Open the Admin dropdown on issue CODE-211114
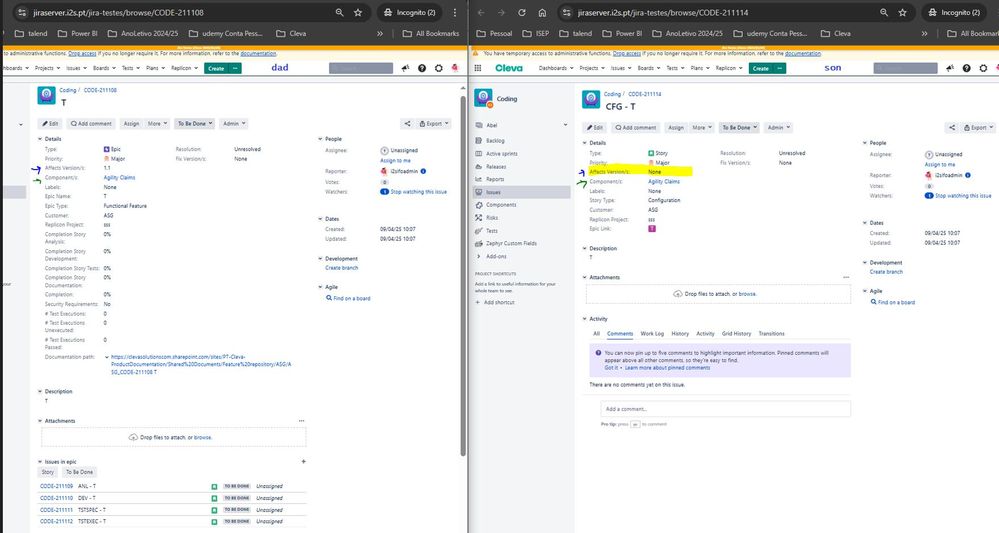This screenshot has width=999, height=533. 779,127
